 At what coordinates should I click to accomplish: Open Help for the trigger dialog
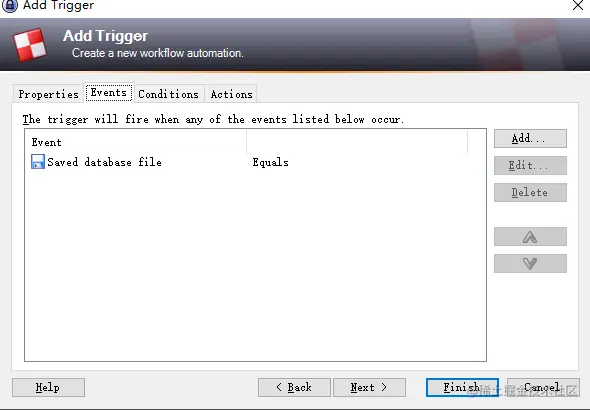(48, 387)
